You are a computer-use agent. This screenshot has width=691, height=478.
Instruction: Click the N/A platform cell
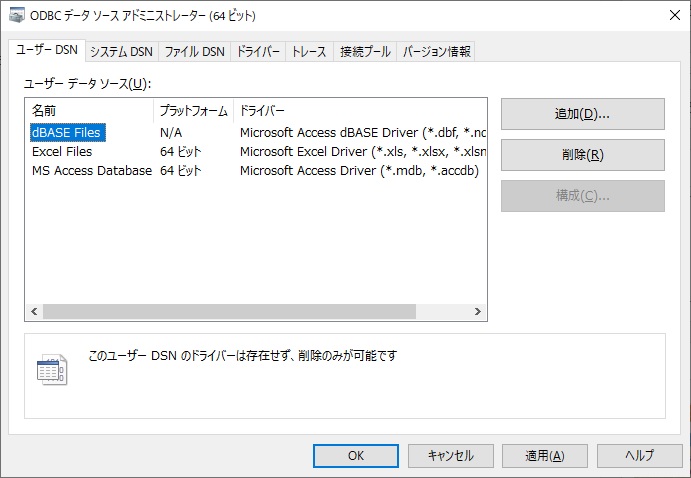(x=171, y=133)
